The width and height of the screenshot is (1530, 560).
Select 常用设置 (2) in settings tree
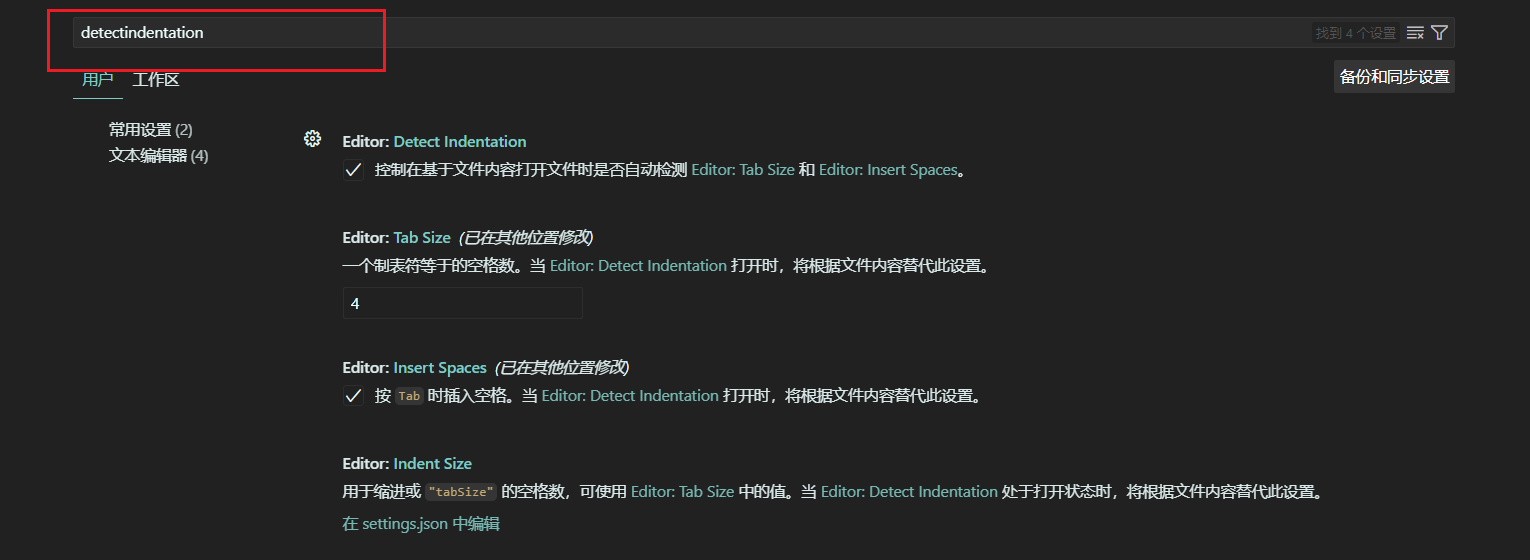pos(151,130)
